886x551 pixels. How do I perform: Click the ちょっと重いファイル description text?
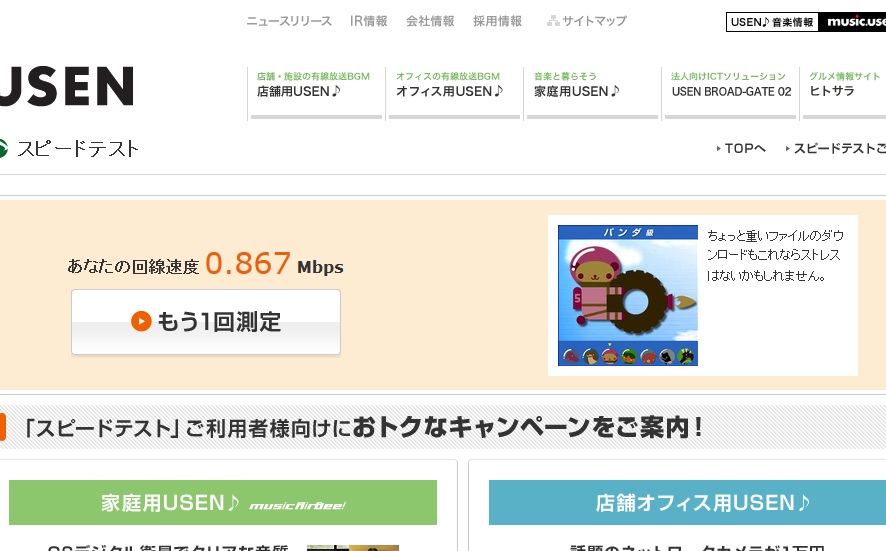[775, 255]
